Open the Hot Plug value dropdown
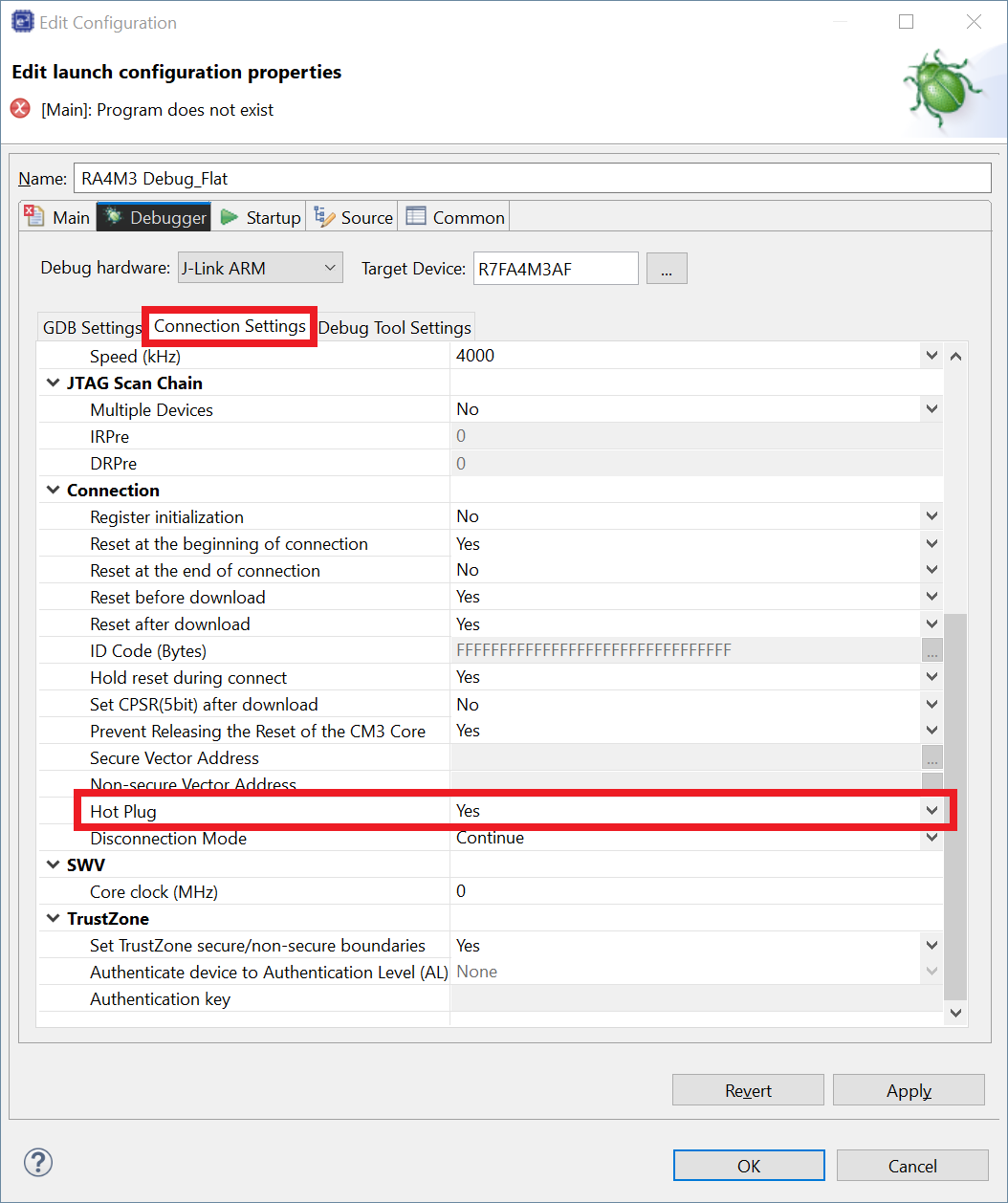The height and width of the screenshot is (1203, 1008). pyautogui.click(x=931, y=811)
